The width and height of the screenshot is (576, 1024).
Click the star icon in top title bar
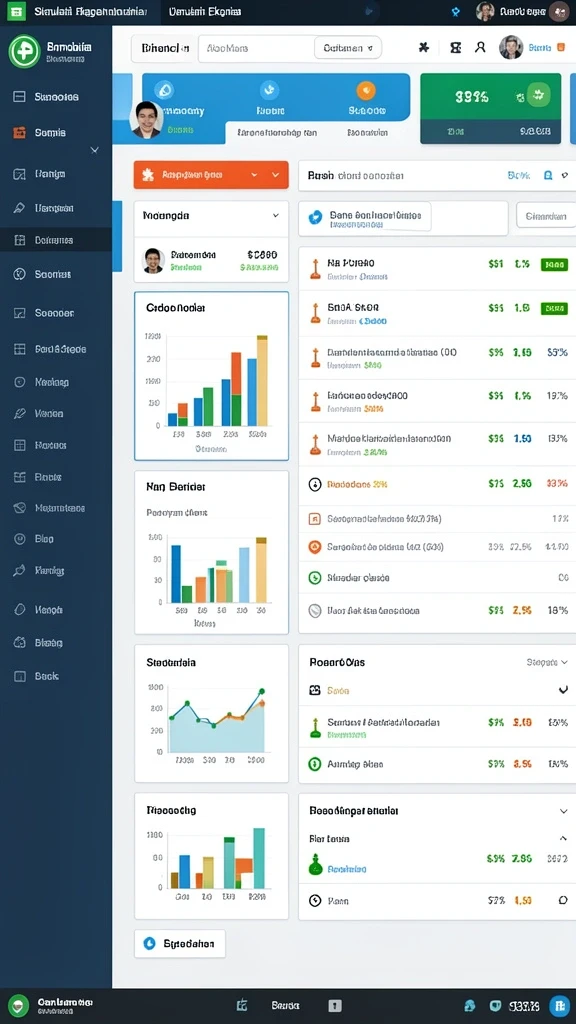tap(456, 12)
